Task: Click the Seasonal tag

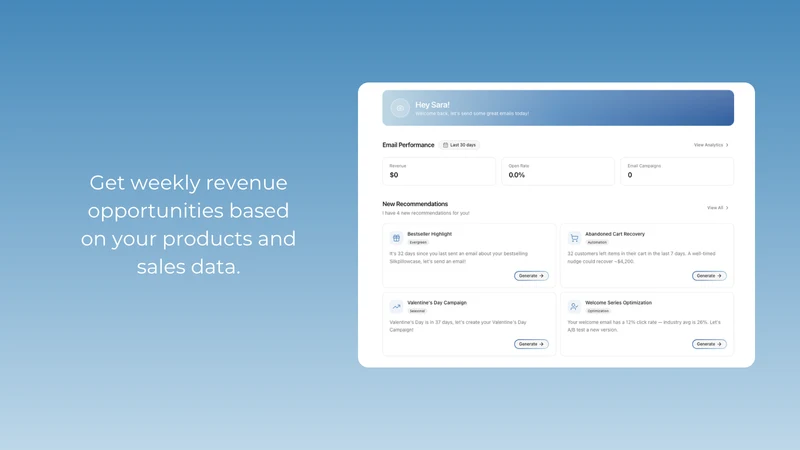Action: 417,311
